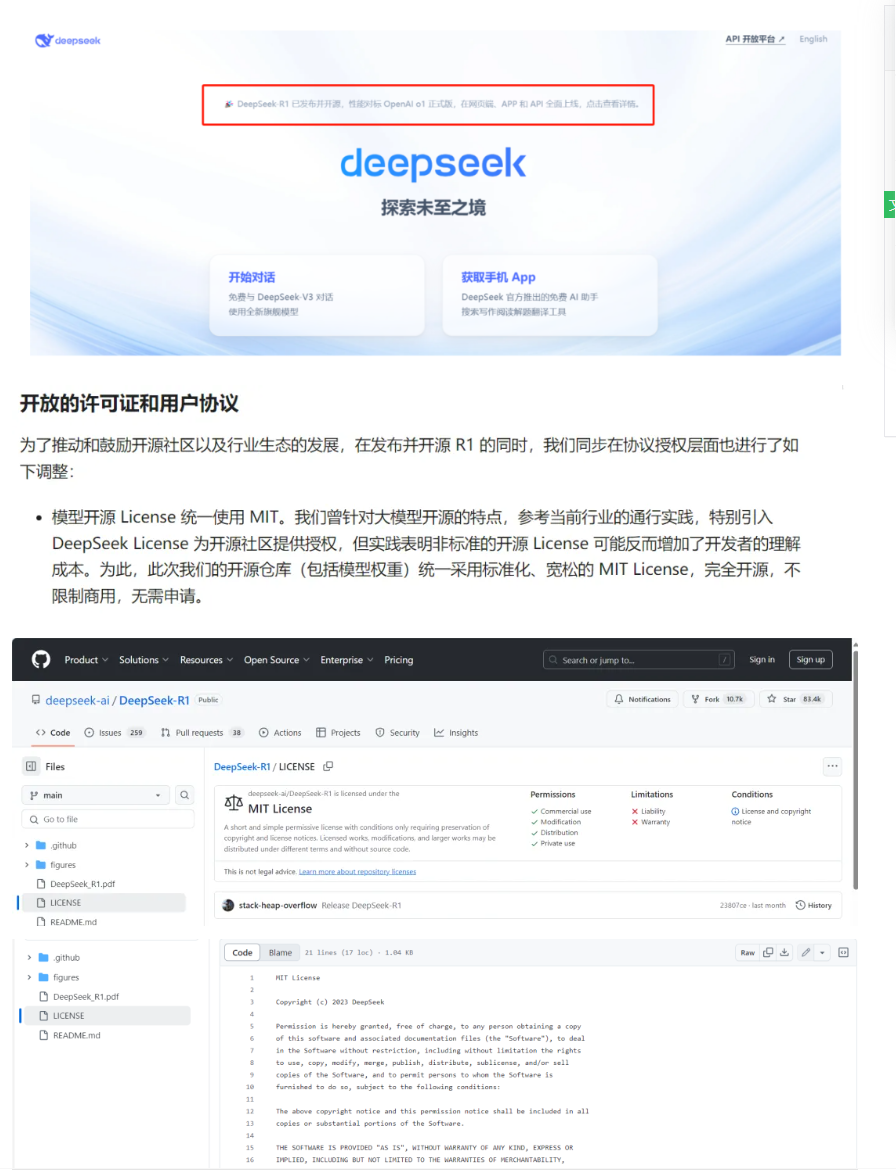Click the GitHub page vertical scrollbar thumb
Viewport: 896px width, 1175px height.
856,768
